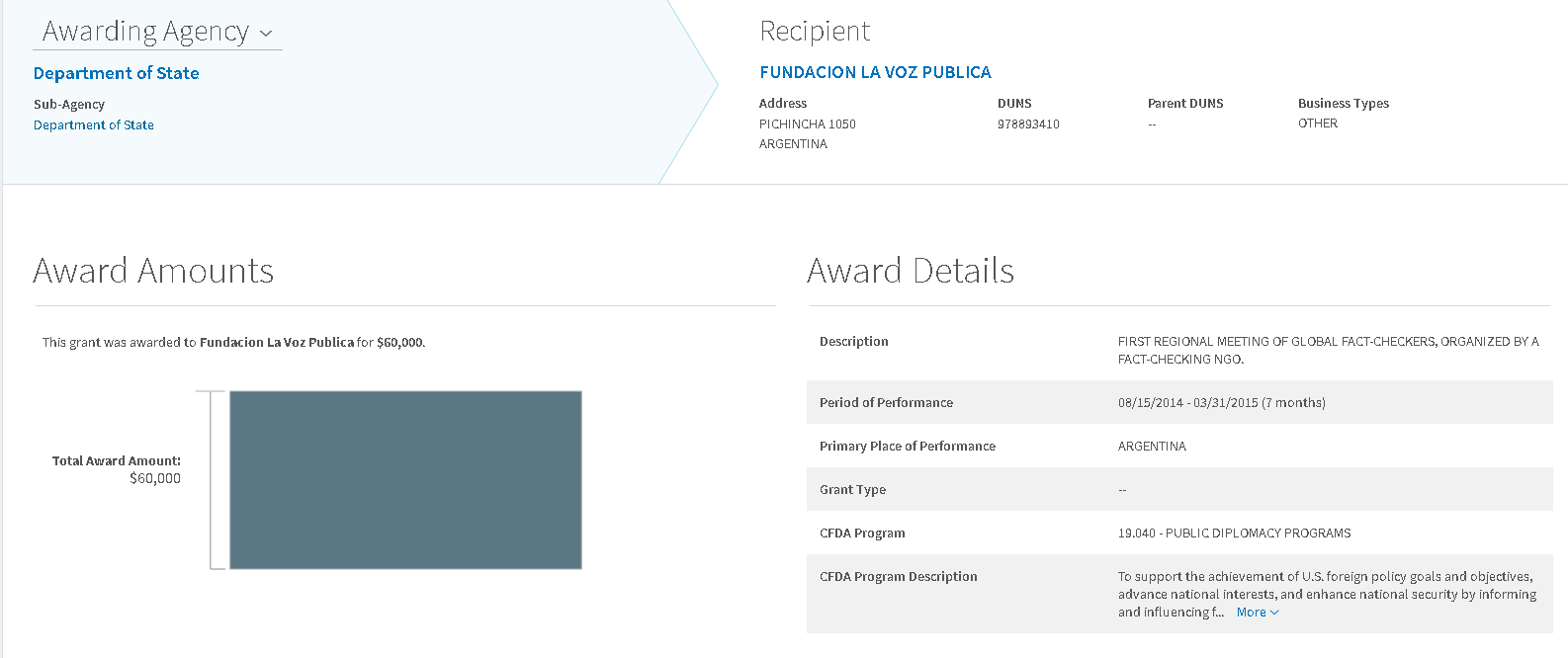The height and width of the screenshot is (658, 1568).
Task: Click the Business Types column label
Action: click(1344, 104)
